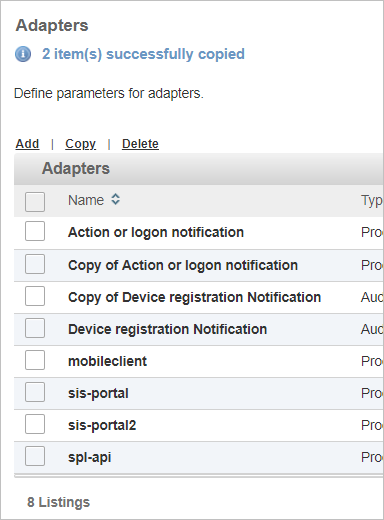Viewport: 384px width, 520px height.
Task: Toggle the select-all checkbox in the header row
Action: click(35, 202)
